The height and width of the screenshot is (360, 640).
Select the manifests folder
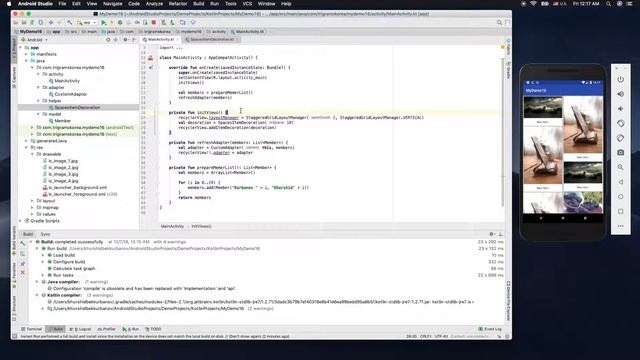pyautogui.click(x=47, y=54)
